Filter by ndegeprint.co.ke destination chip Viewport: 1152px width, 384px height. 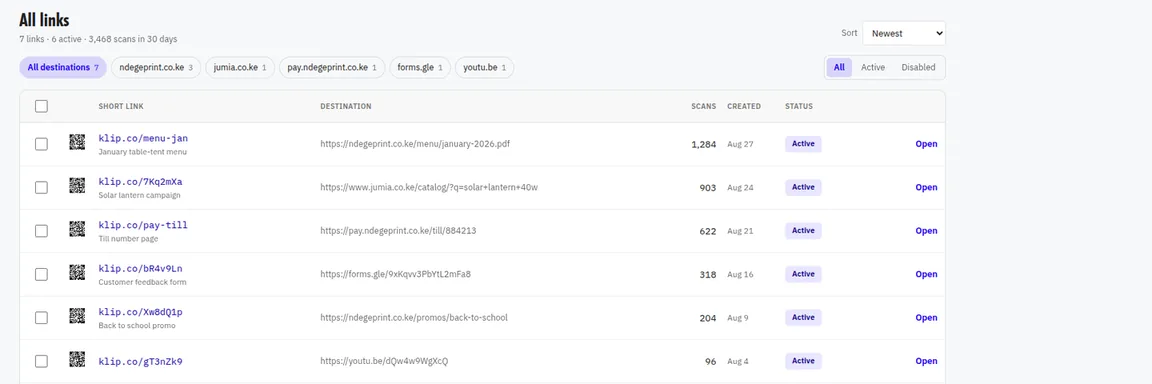[156, 68]
